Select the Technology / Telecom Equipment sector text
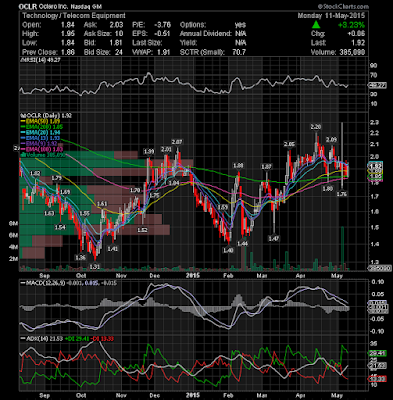This screenshot has height=400, width=393. coord(74,15)
